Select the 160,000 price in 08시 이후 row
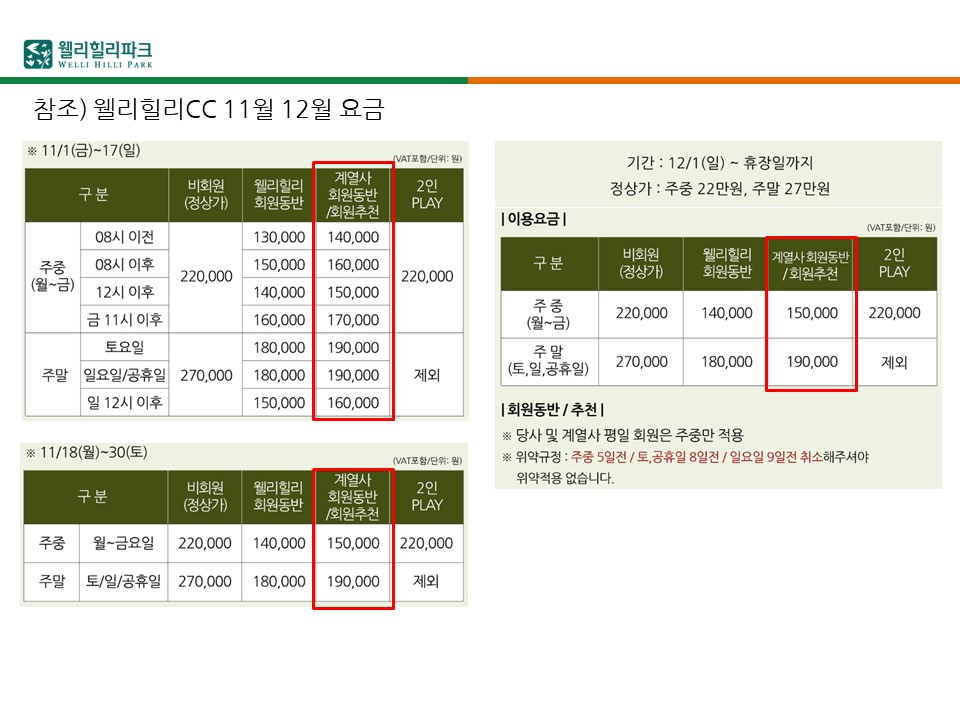 (x=353, y=264)
